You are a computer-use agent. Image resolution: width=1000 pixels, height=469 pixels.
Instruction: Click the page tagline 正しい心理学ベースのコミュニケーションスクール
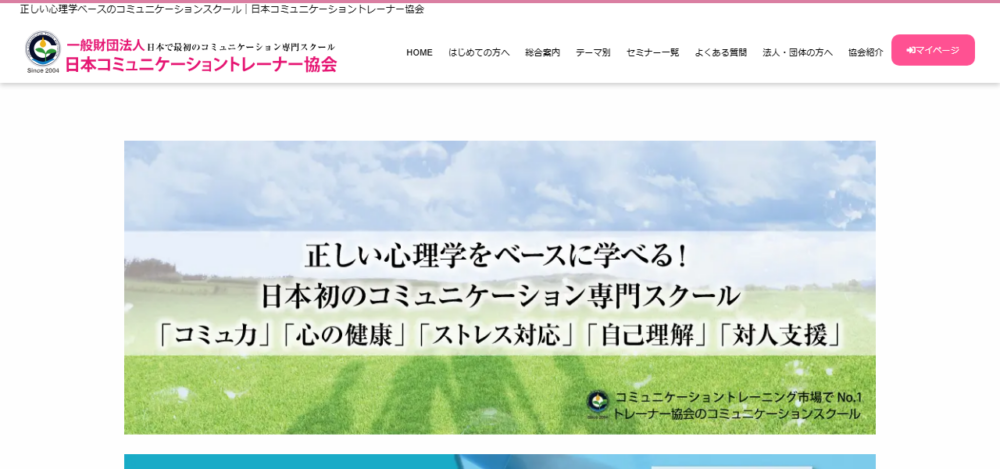coord(130,10)
